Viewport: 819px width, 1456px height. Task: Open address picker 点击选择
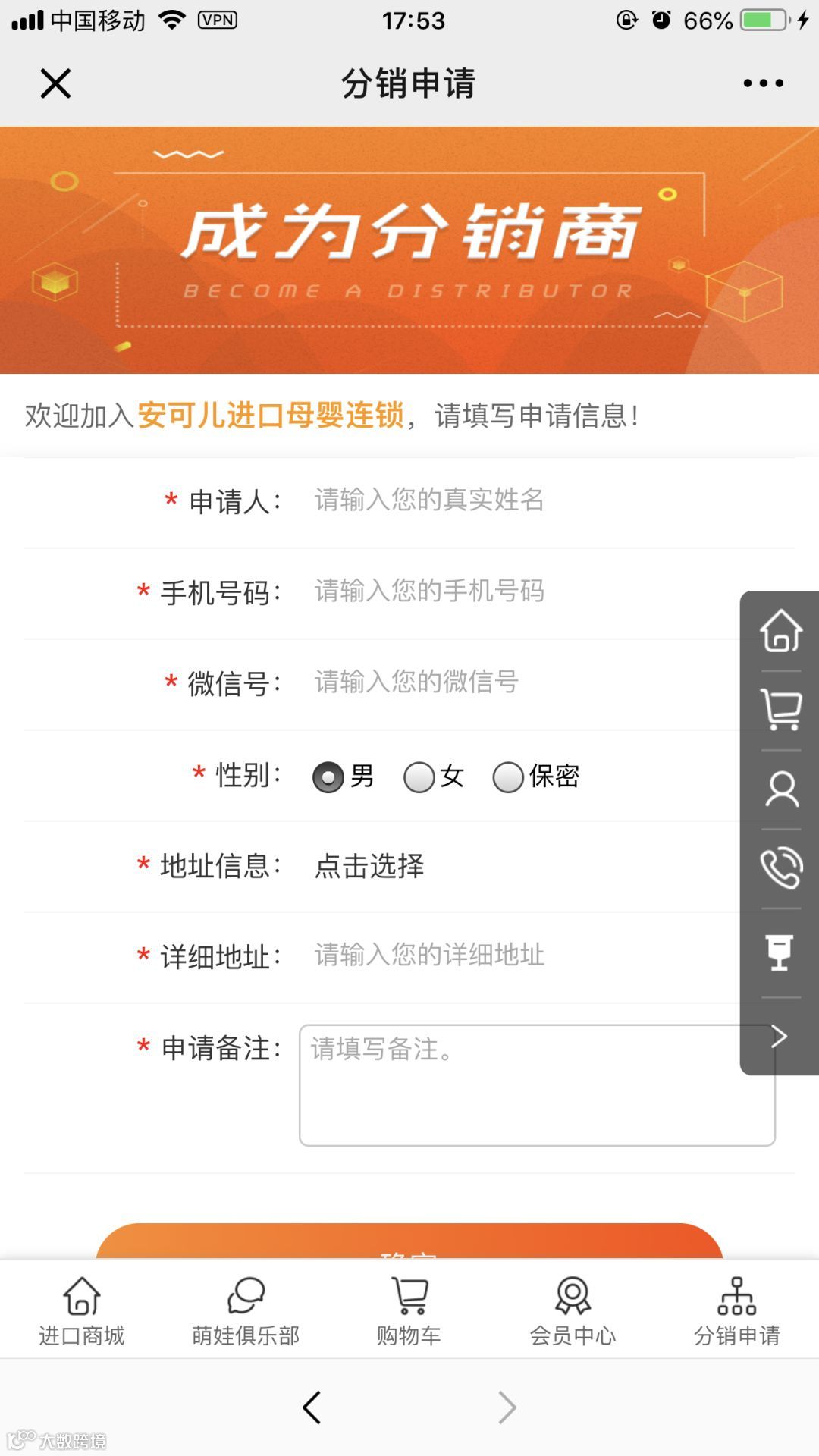(369, 866)
